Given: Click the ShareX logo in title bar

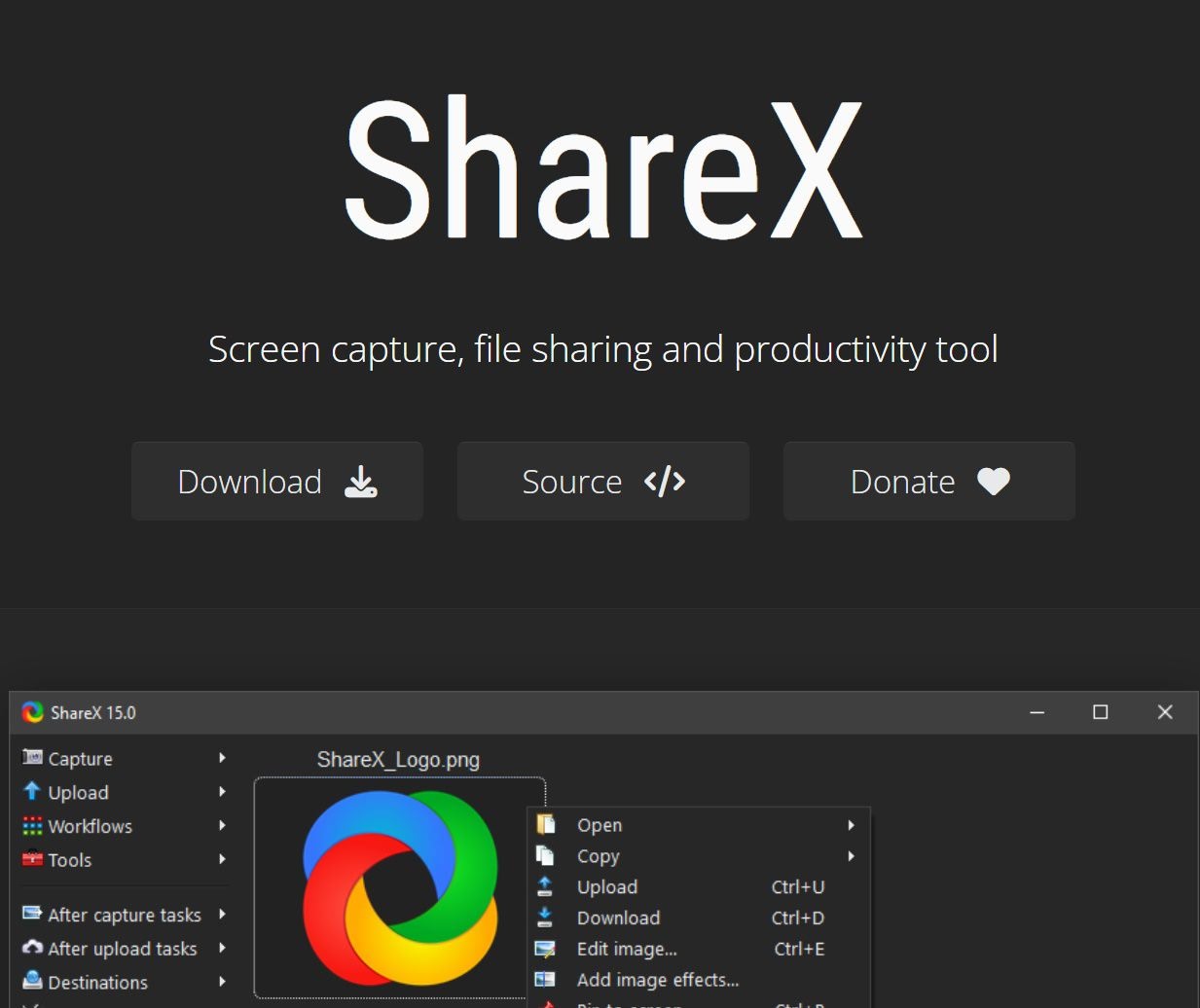Looking at the screenshot, I should point(33,712).
